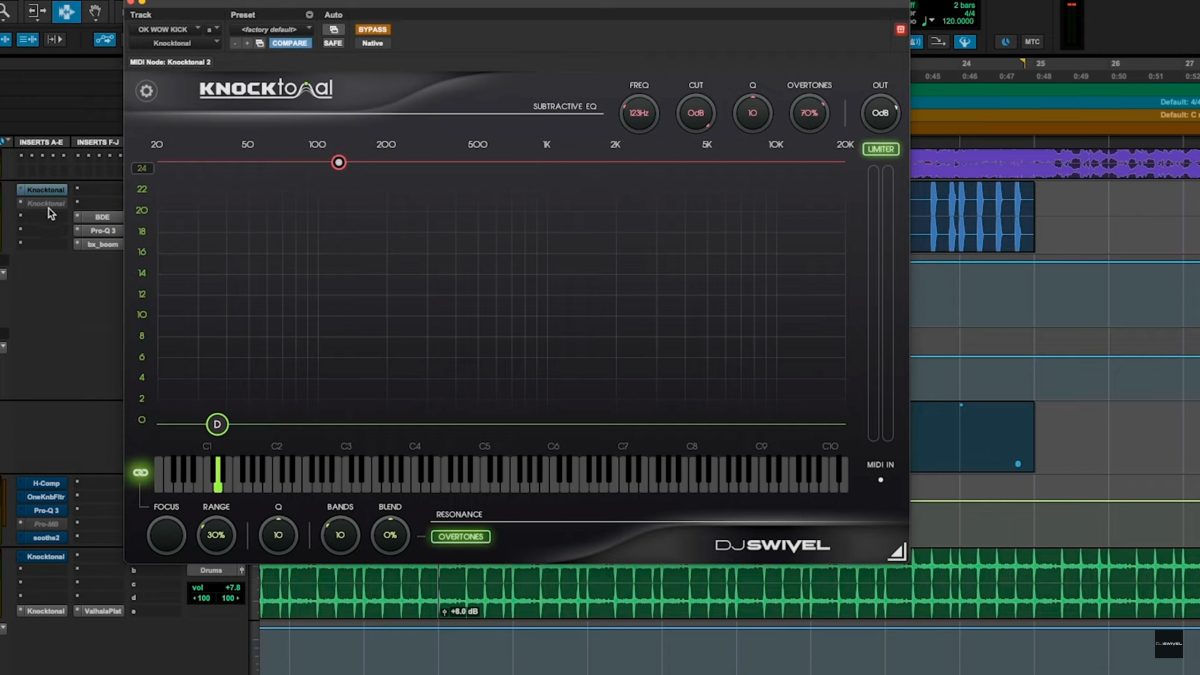Select previous preset with minus button
The width and height of the screenshot is (1200, 675).
pos(235,43)
